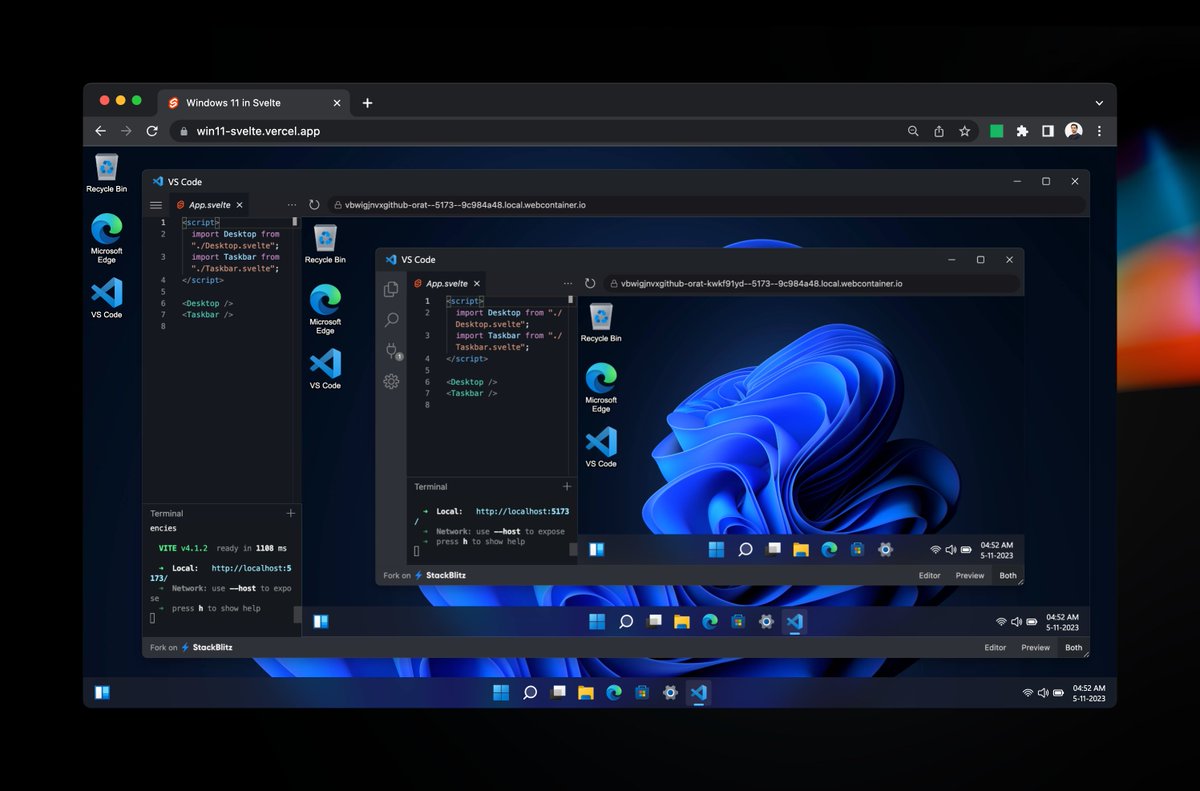Click active VS Code icon on outermost taskbar
Image resolution: width=1200 pixels, height=791 pixels.
pyautogui.click(x=699, y=692)
